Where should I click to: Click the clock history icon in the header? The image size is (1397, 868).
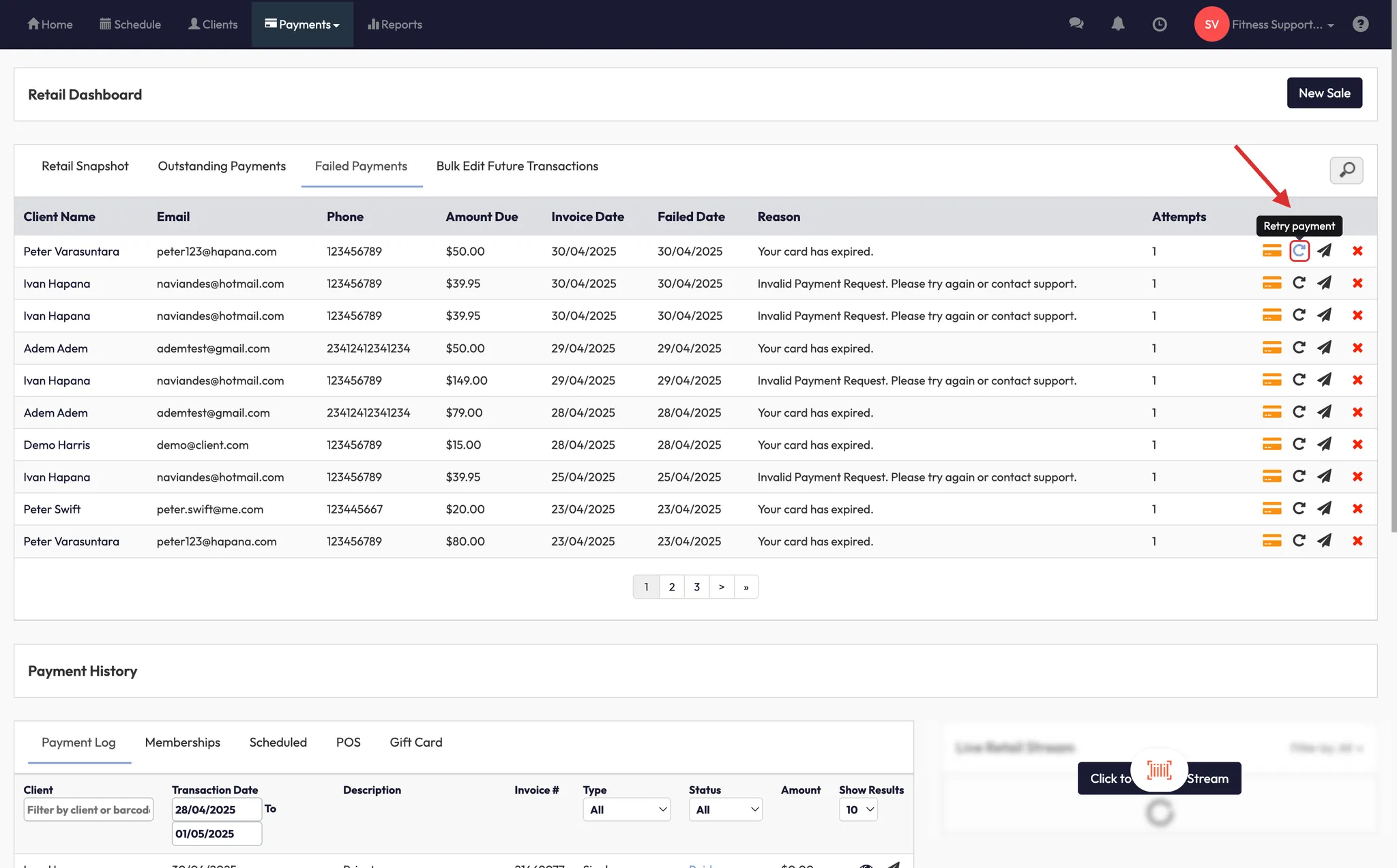point(1159,25)
